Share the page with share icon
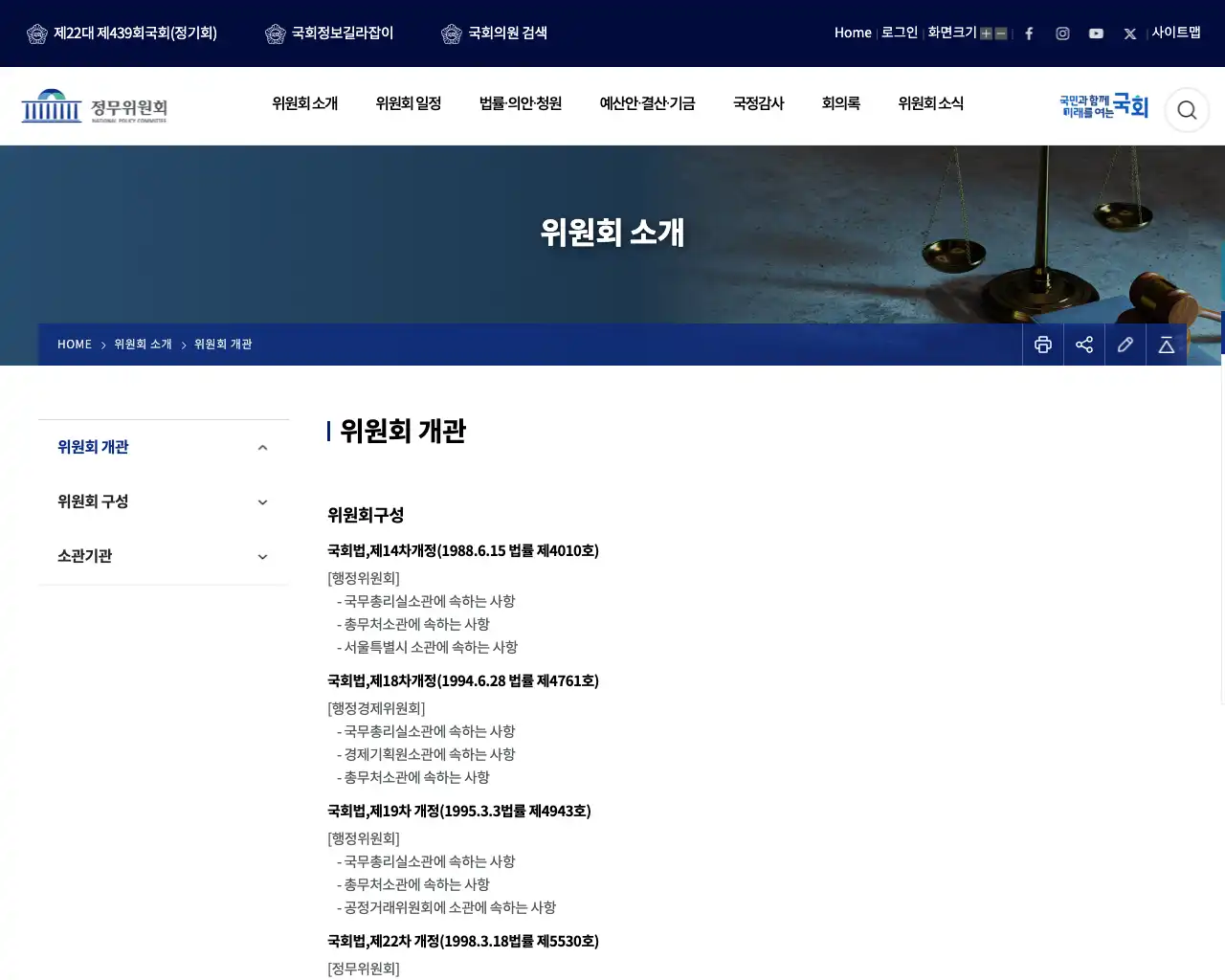 tap(1084, 345)
